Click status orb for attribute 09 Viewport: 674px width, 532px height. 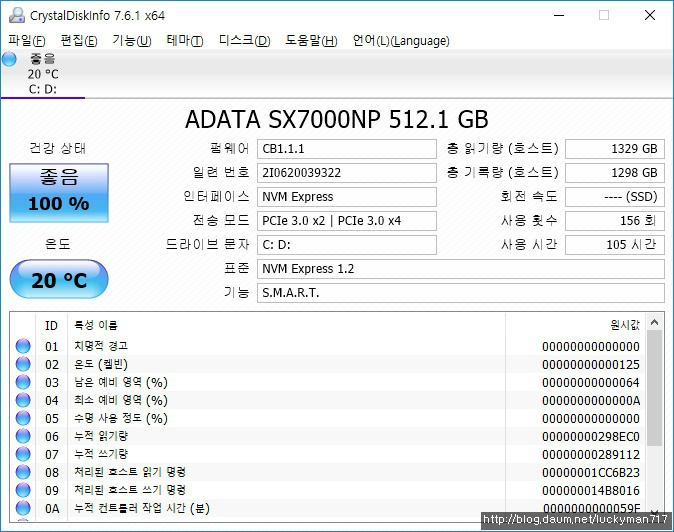(x=23, y=490)
